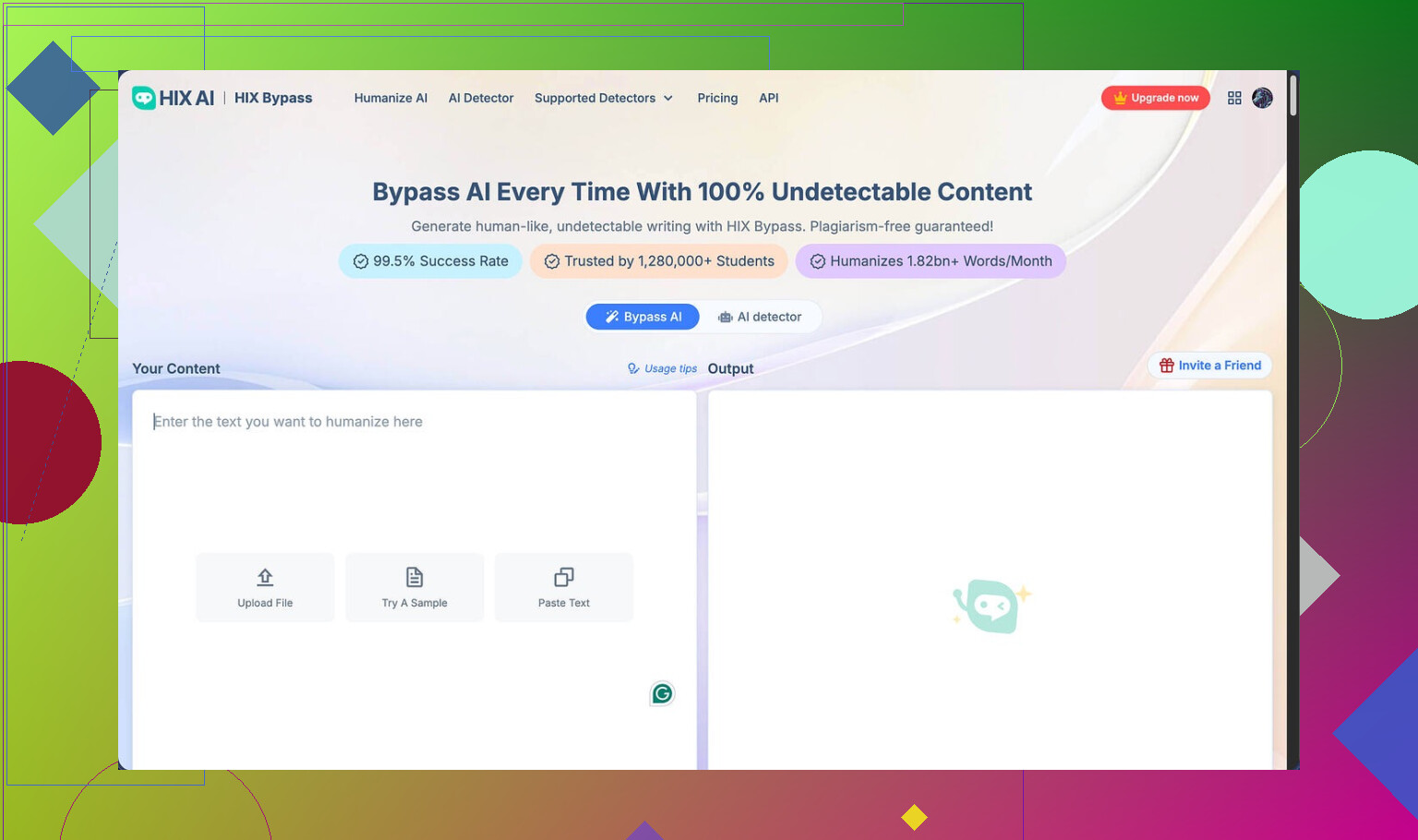Open the Humanize AI nav item
This screenshot has height=840, width=1418.
[391, 98]
